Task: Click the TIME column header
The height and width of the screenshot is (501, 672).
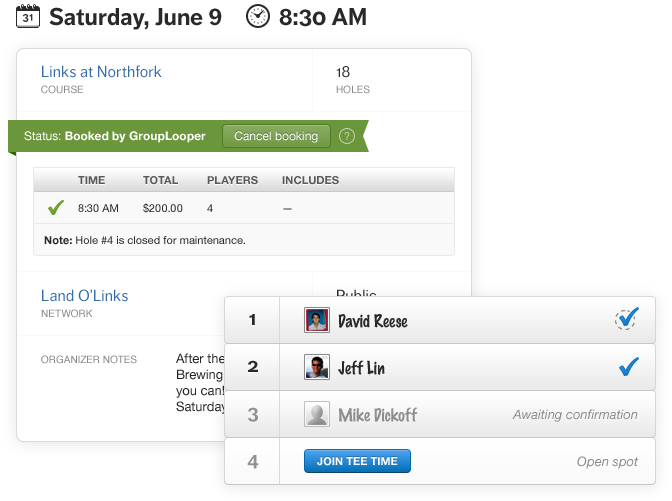Action: [x=92, y=180]
